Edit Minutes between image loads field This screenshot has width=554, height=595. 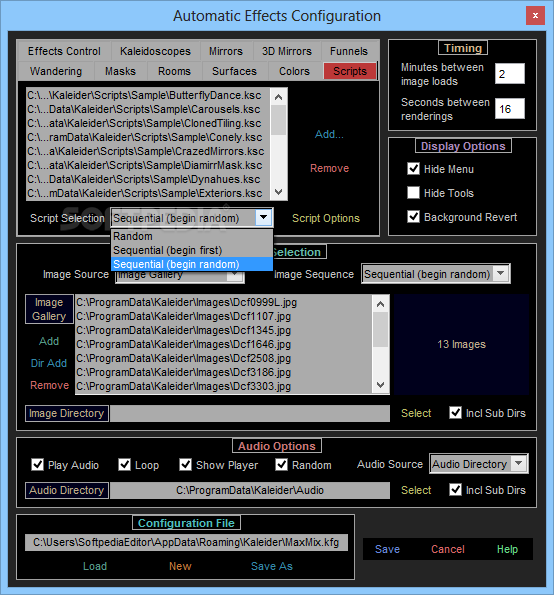point(510,74)
